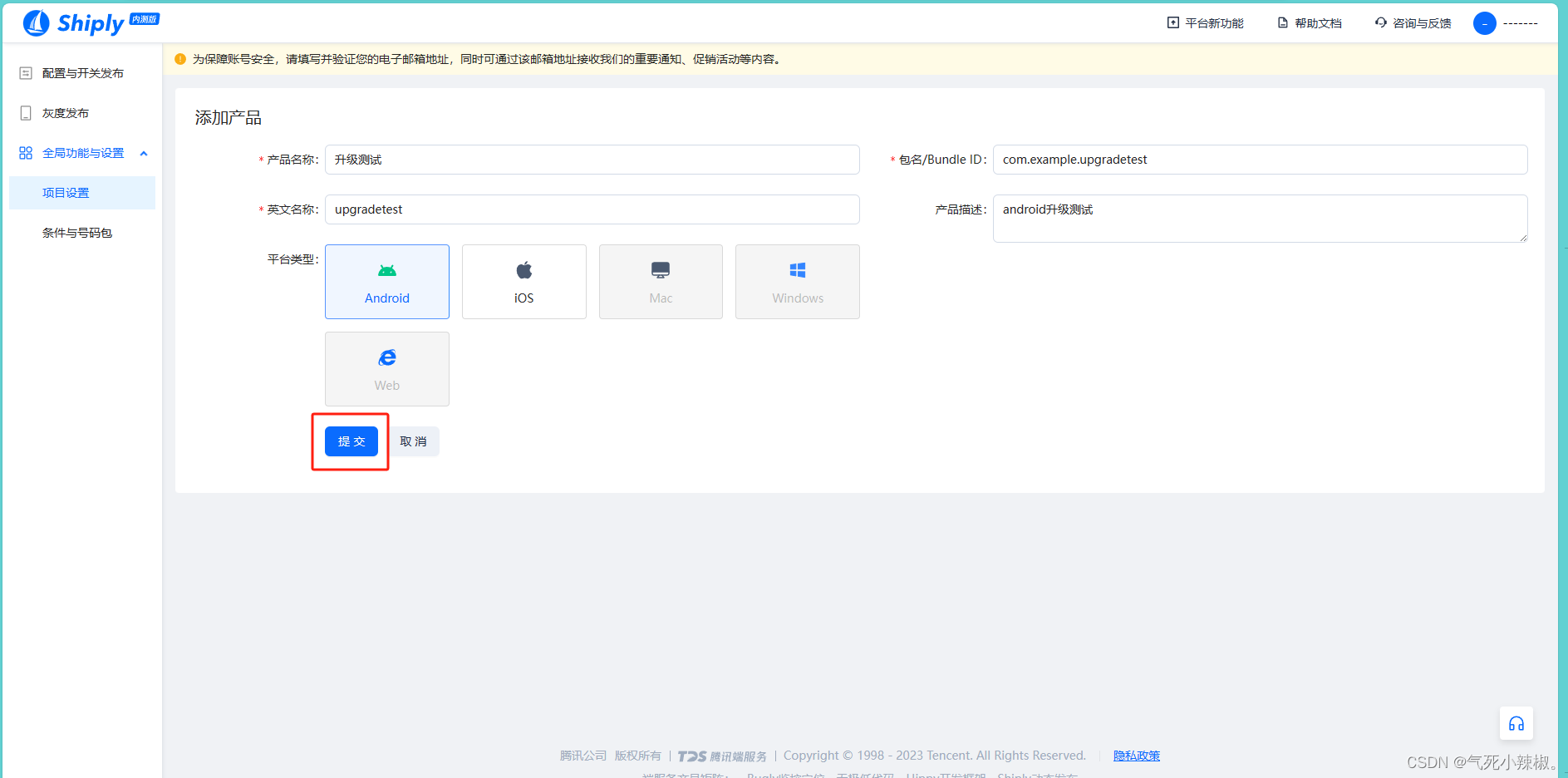Open the account dropdown next to avatar

[x=1518, y=23]
